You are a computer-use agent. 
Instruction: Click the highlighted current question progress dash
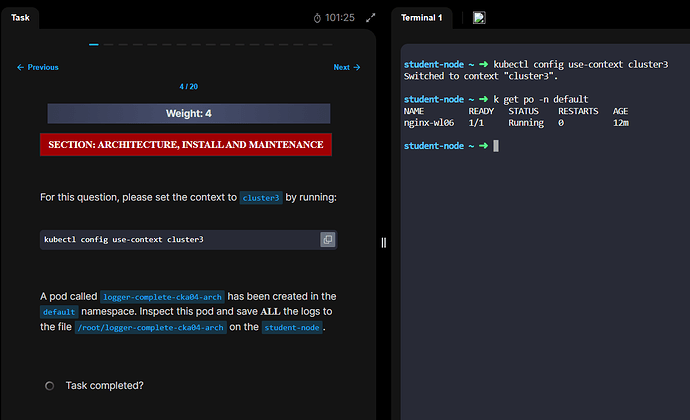point(94,44)
